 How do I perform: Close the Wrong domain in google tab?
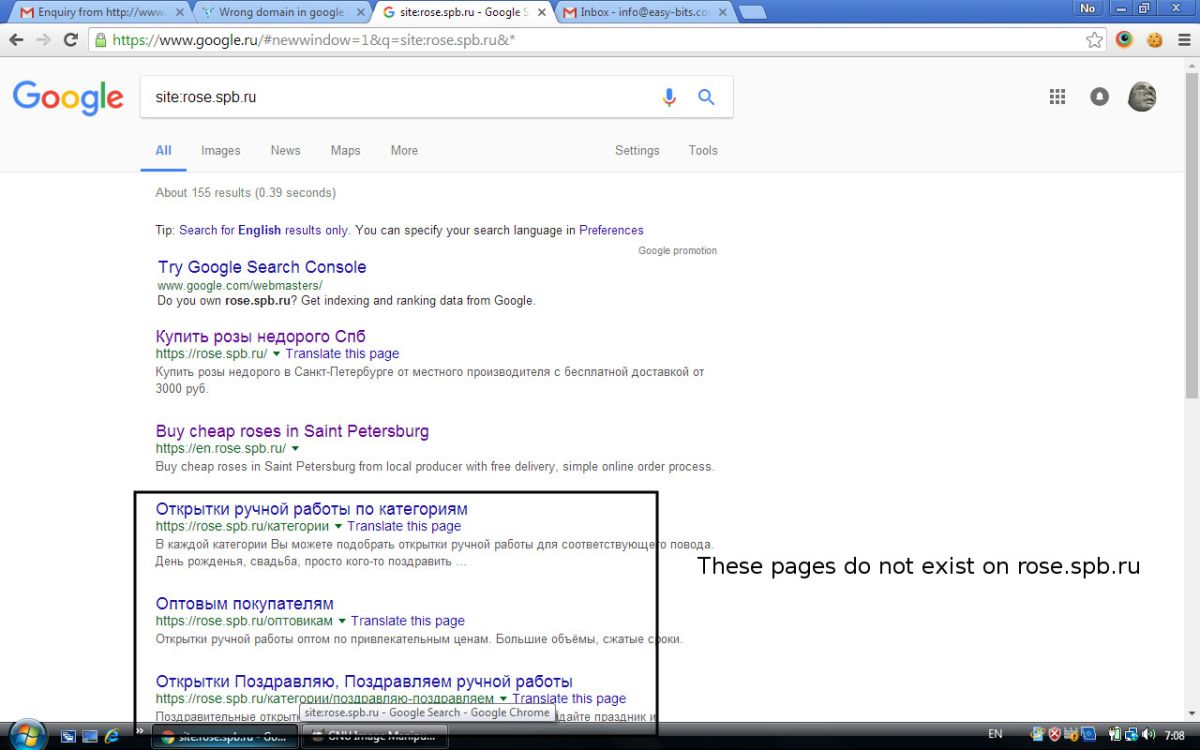(x=359, y=13)
